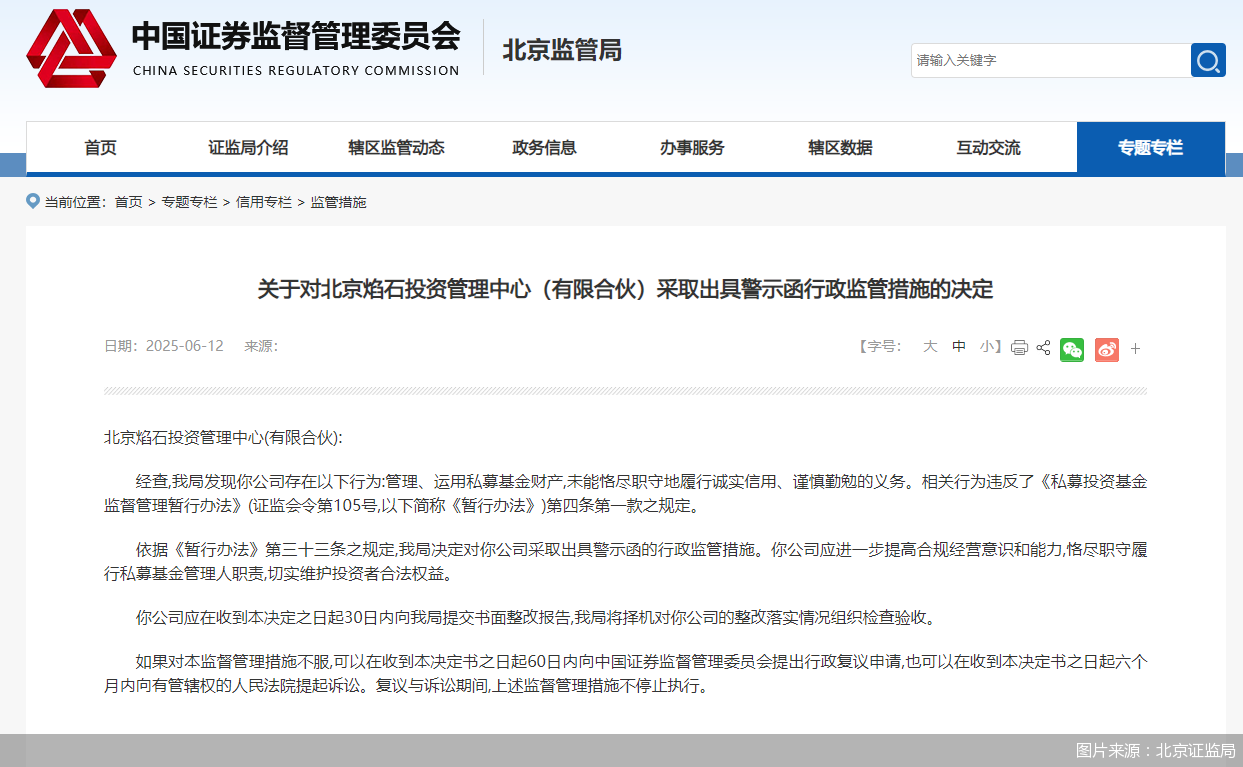Image resolution: width=1243 pixels, height=767 pixels.
Task: Click the print icon to print the article
Action: pos(1019,347)
